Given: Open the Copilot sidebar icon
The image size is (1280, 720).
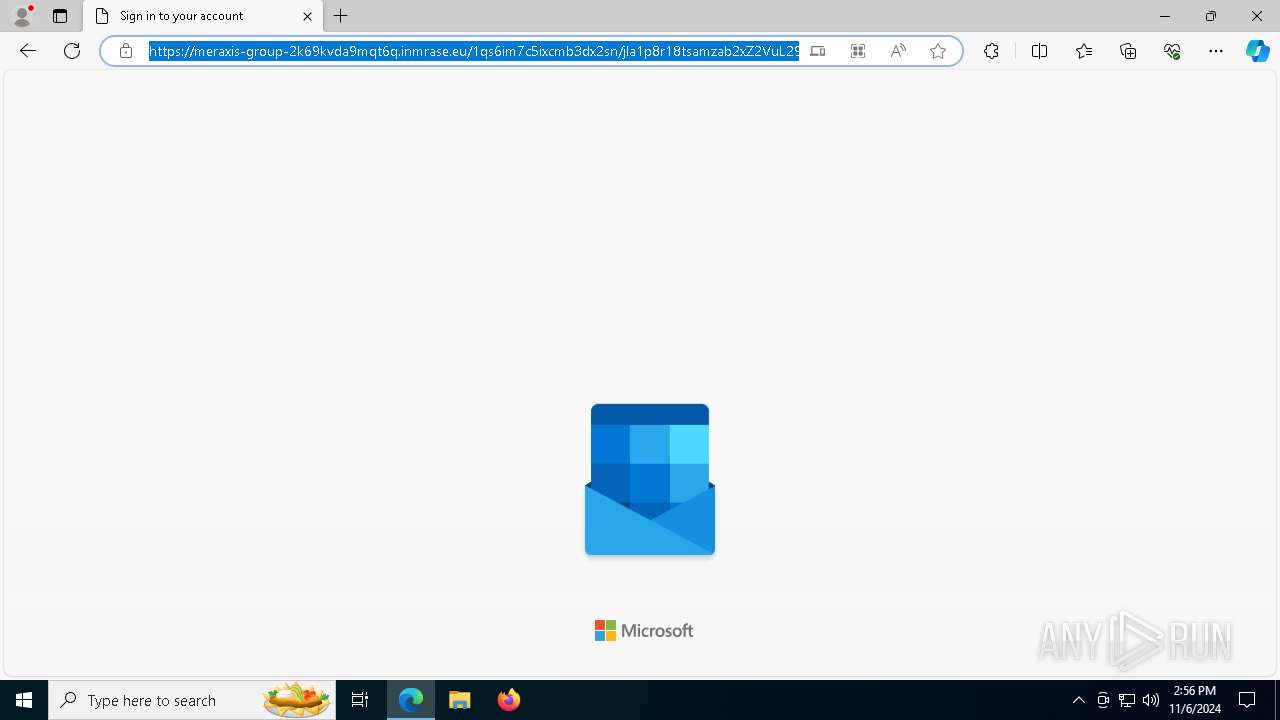Looking at the screenshot, I should click(1258, 51).
